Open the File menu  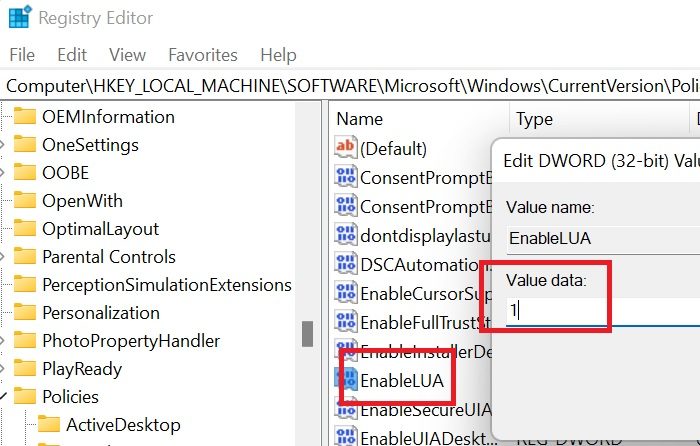[22, 55]
